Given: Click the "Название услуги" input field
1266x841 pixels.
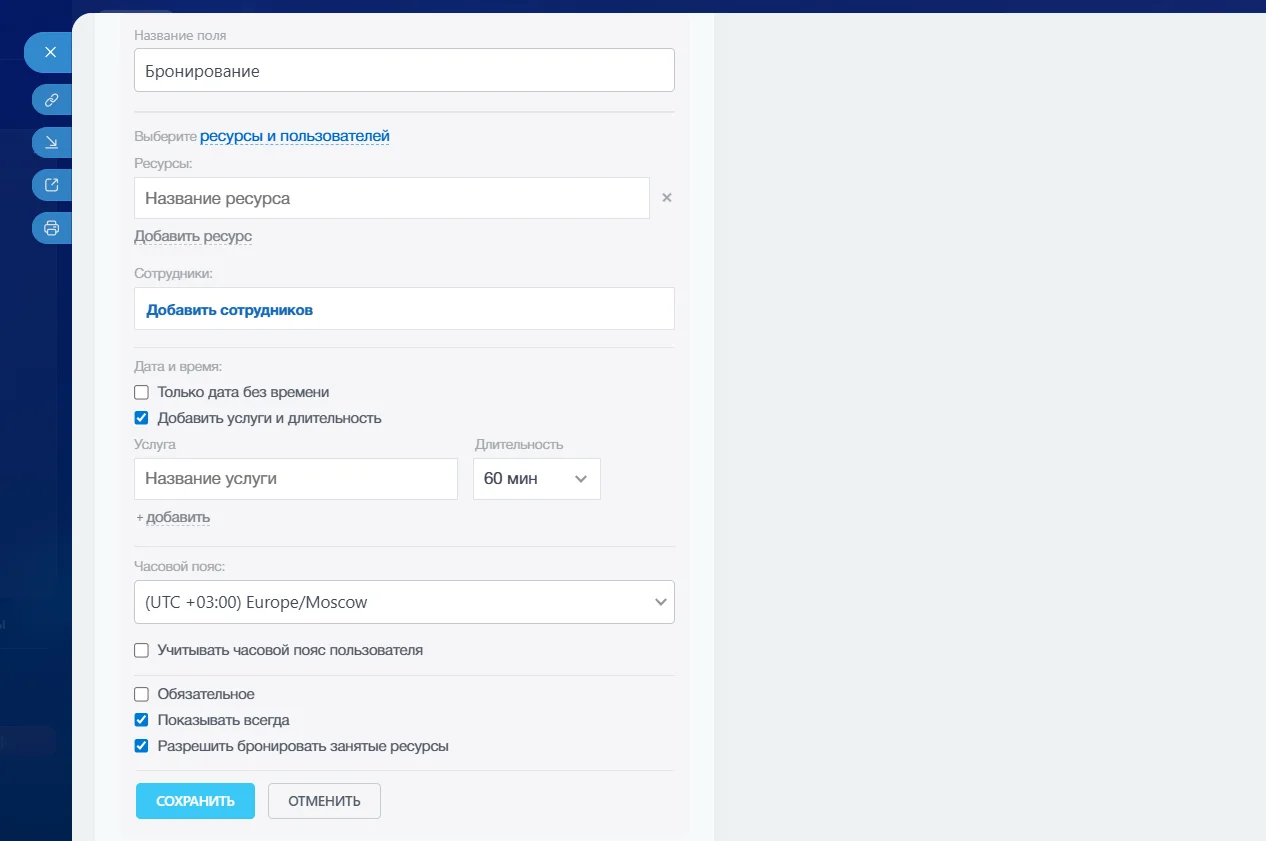Looking at the screenshot, I should tap(295, 479).
